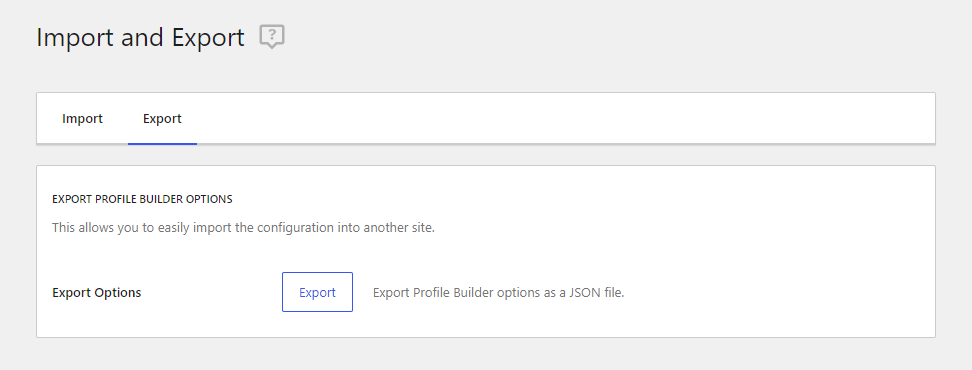Click the word "Export" in the page title

pyautogui.click(x=208, y=38)
